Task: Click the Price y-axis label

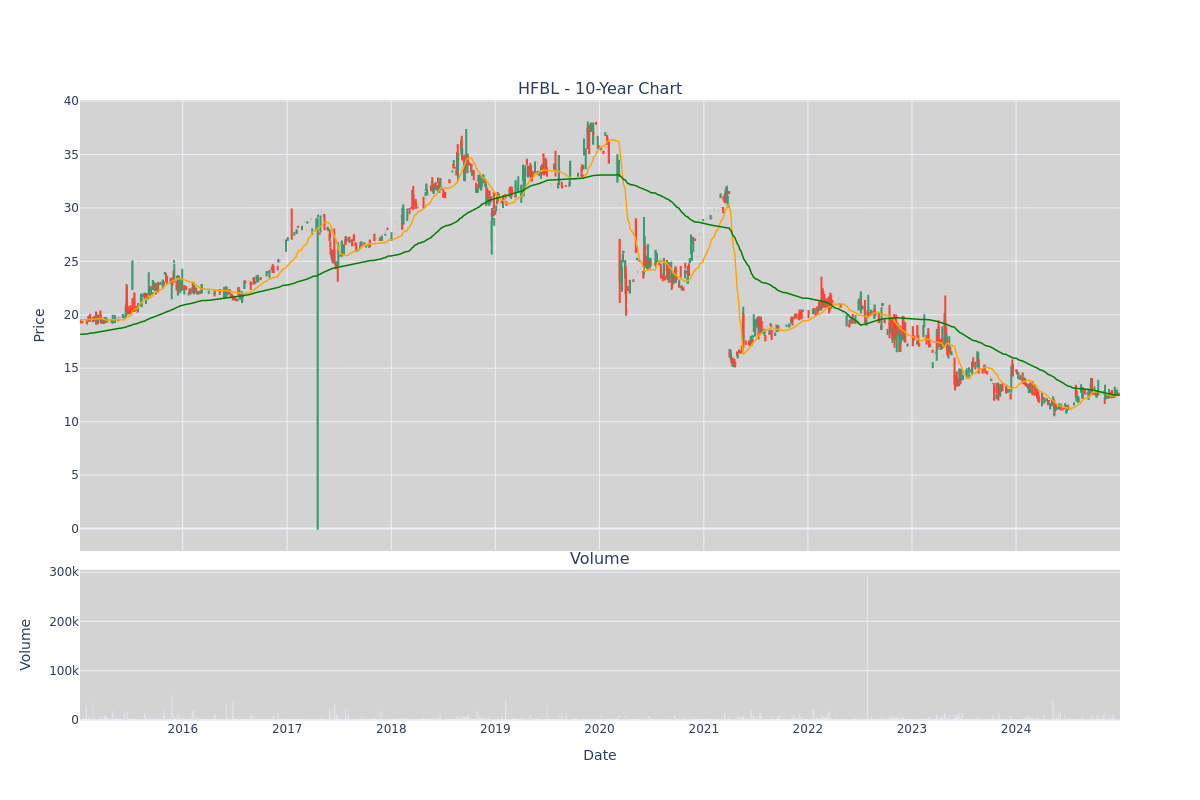Action: 40,325
